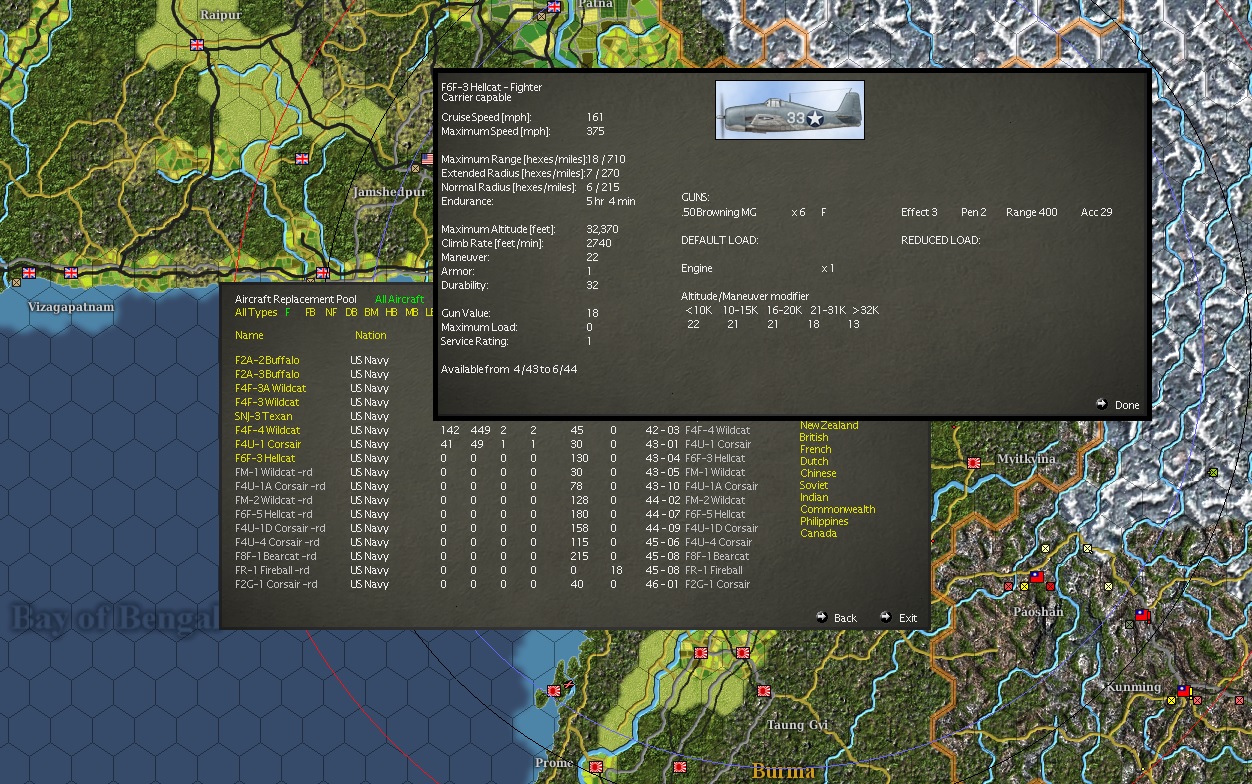Click the arrow icon beside Done
The width and height of the screenshot is (1252, 784).
[x=1102, y=404]
